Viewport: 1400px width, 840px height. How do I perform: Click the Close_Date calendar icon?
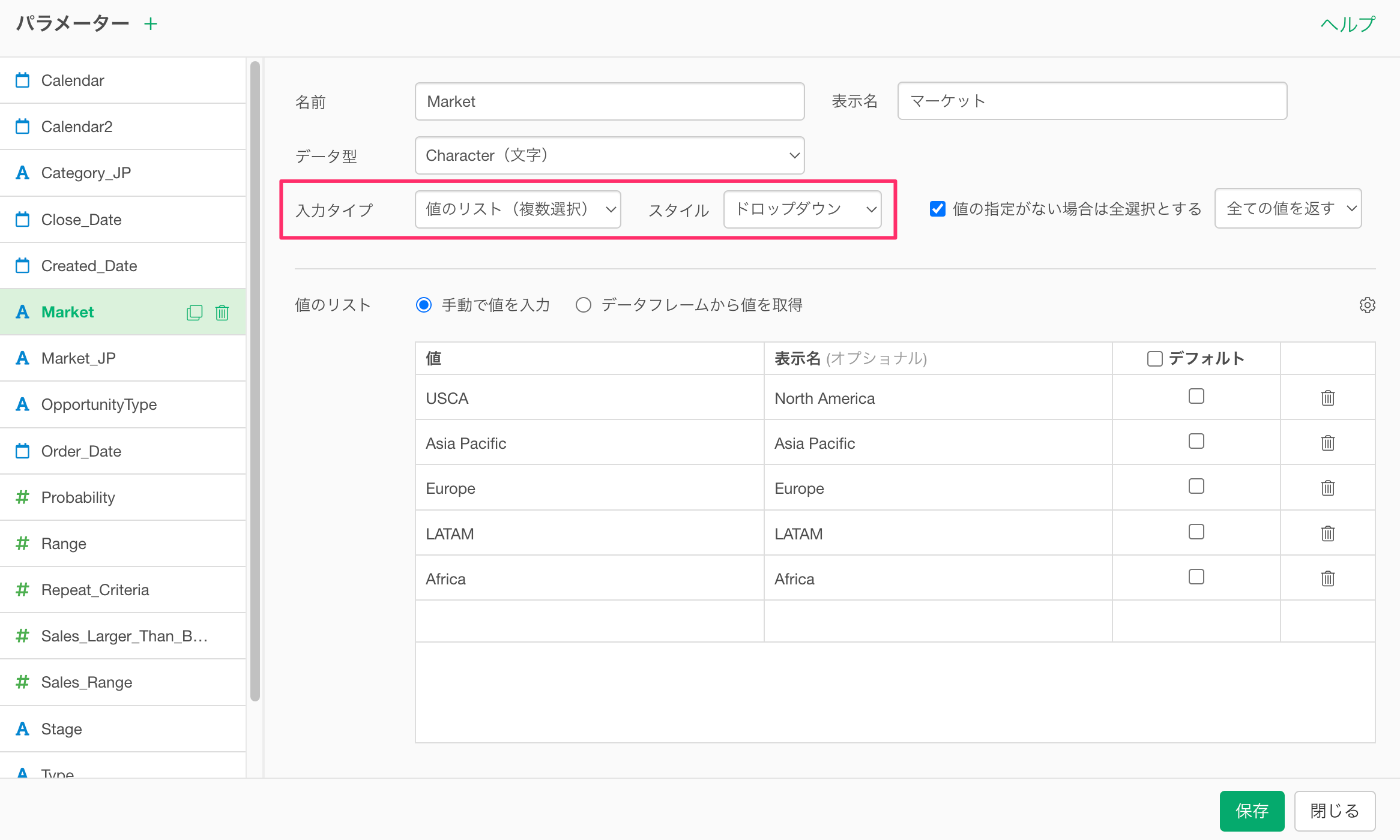click(x=22, y=219)
